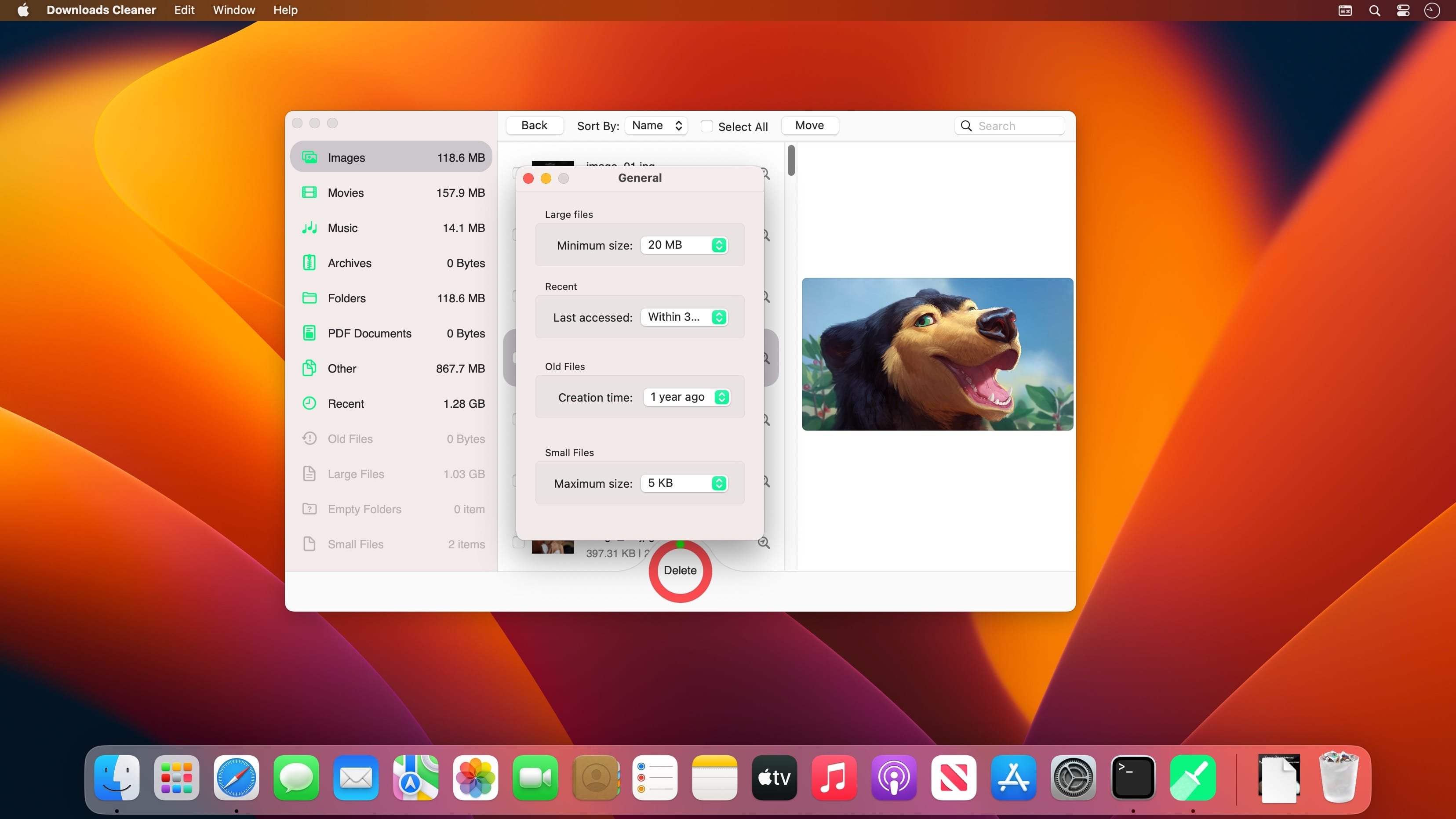
Task: Select the Recent clock icon
Action: (x=309, y=403)
